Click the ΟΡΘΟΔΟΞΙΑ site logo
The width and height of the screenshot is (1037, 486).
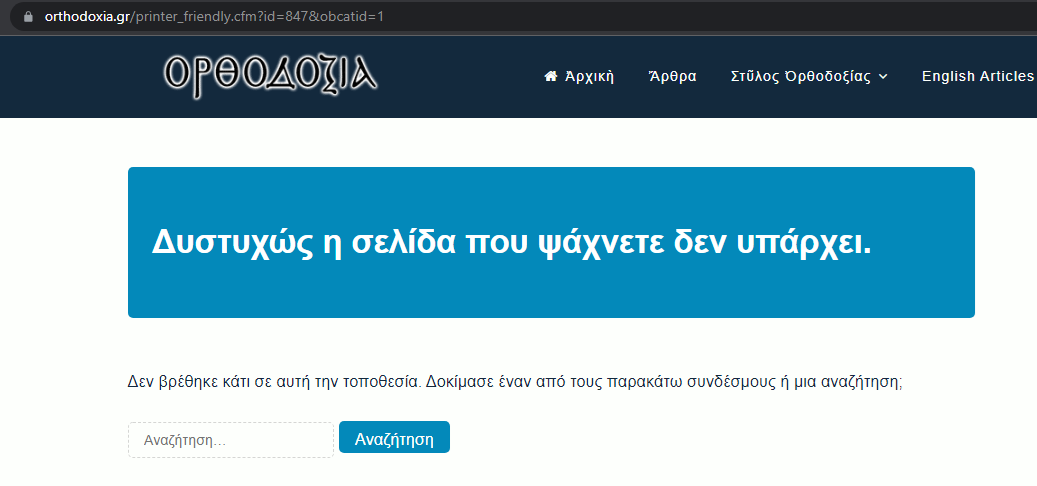270,74
